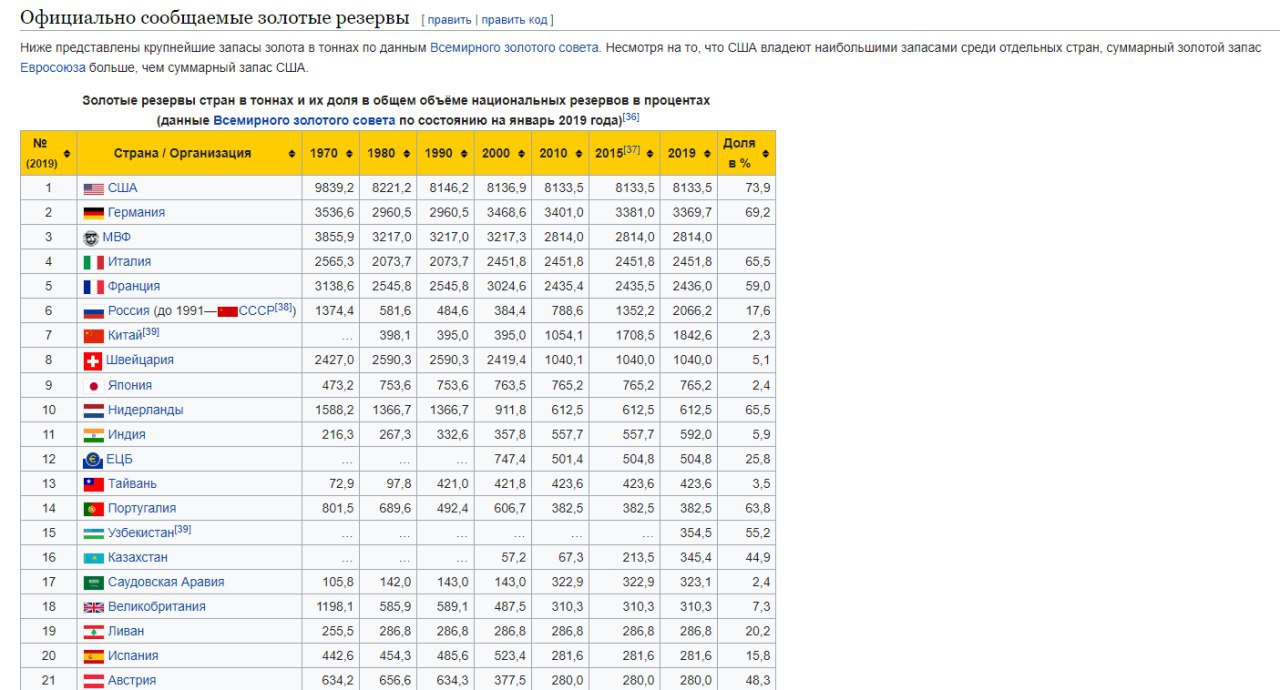The image size is (1280, 690).
Task: Open the 'править код' source edit link
Action: coord(514,20)
